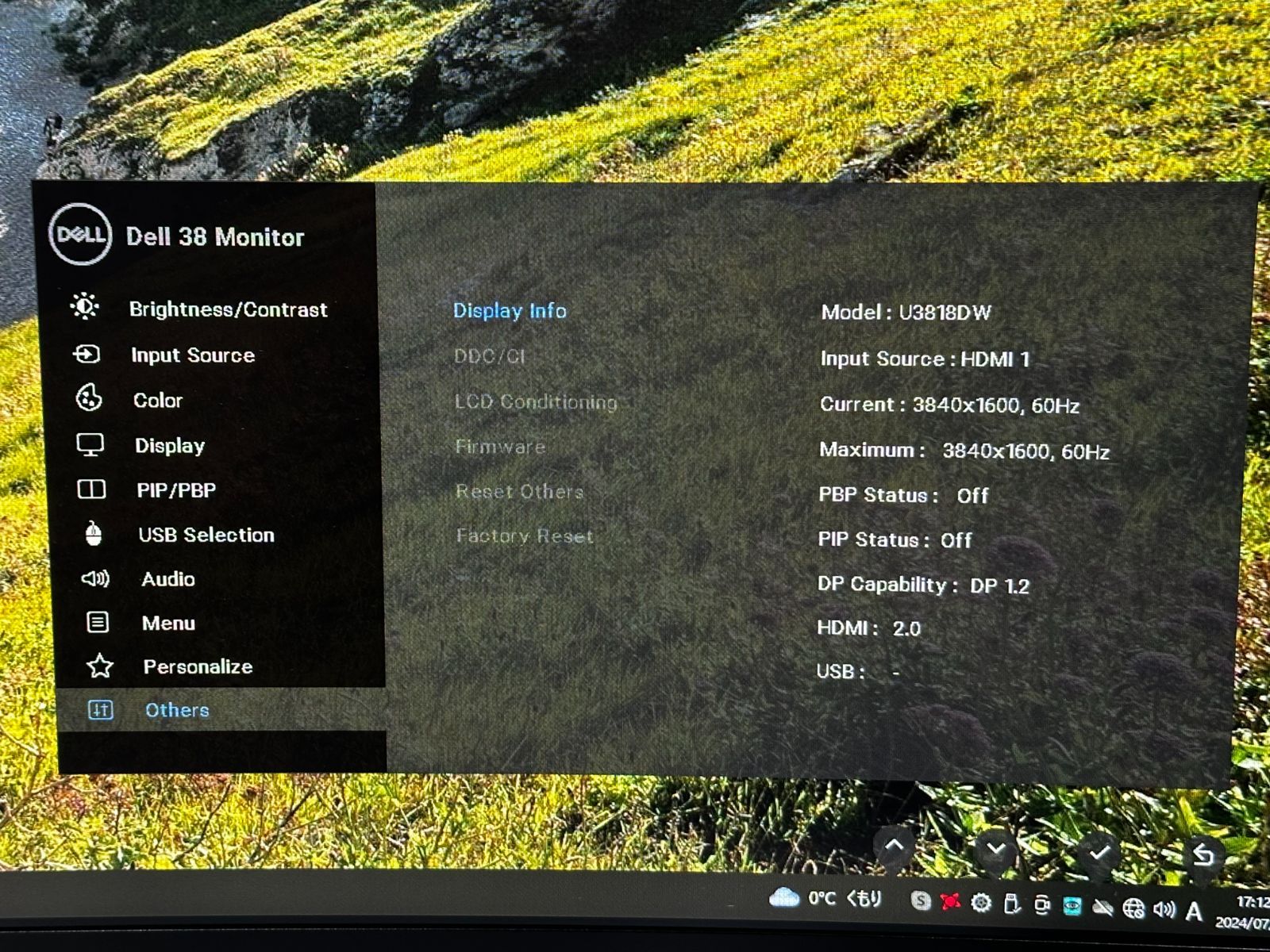Open the gear settings tray icon

click(981, 903)
